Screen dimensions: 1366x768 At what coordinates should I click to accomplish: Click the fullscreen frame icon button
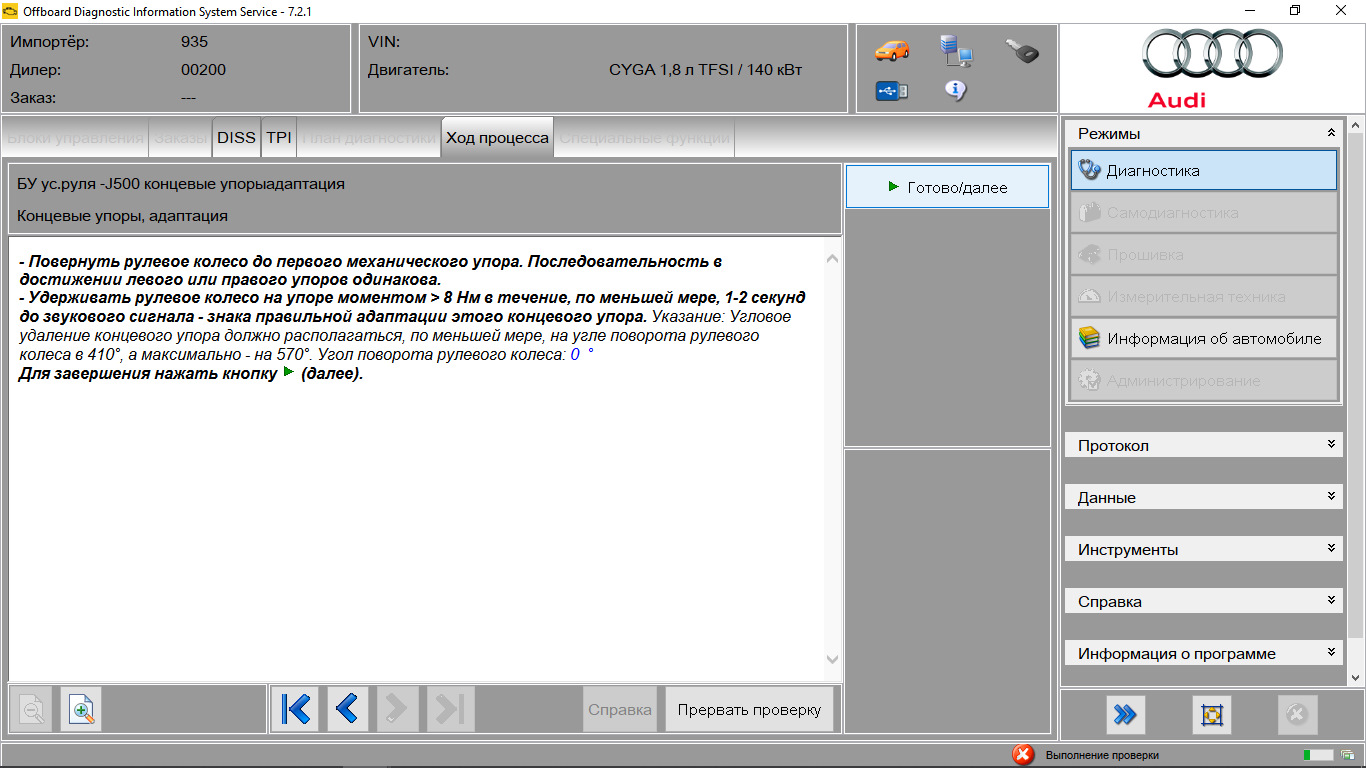tap(1212, 714)
